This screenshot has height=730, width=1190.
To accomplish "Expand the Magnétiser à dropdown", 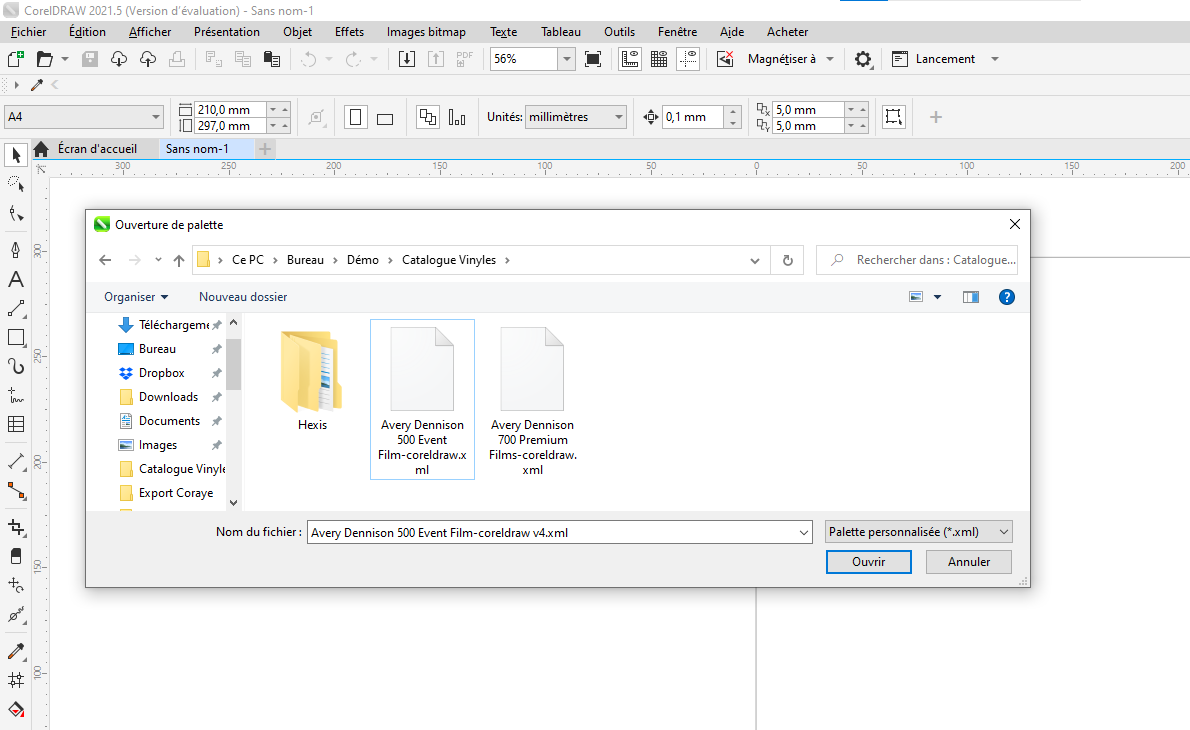I will coord(830,59).
